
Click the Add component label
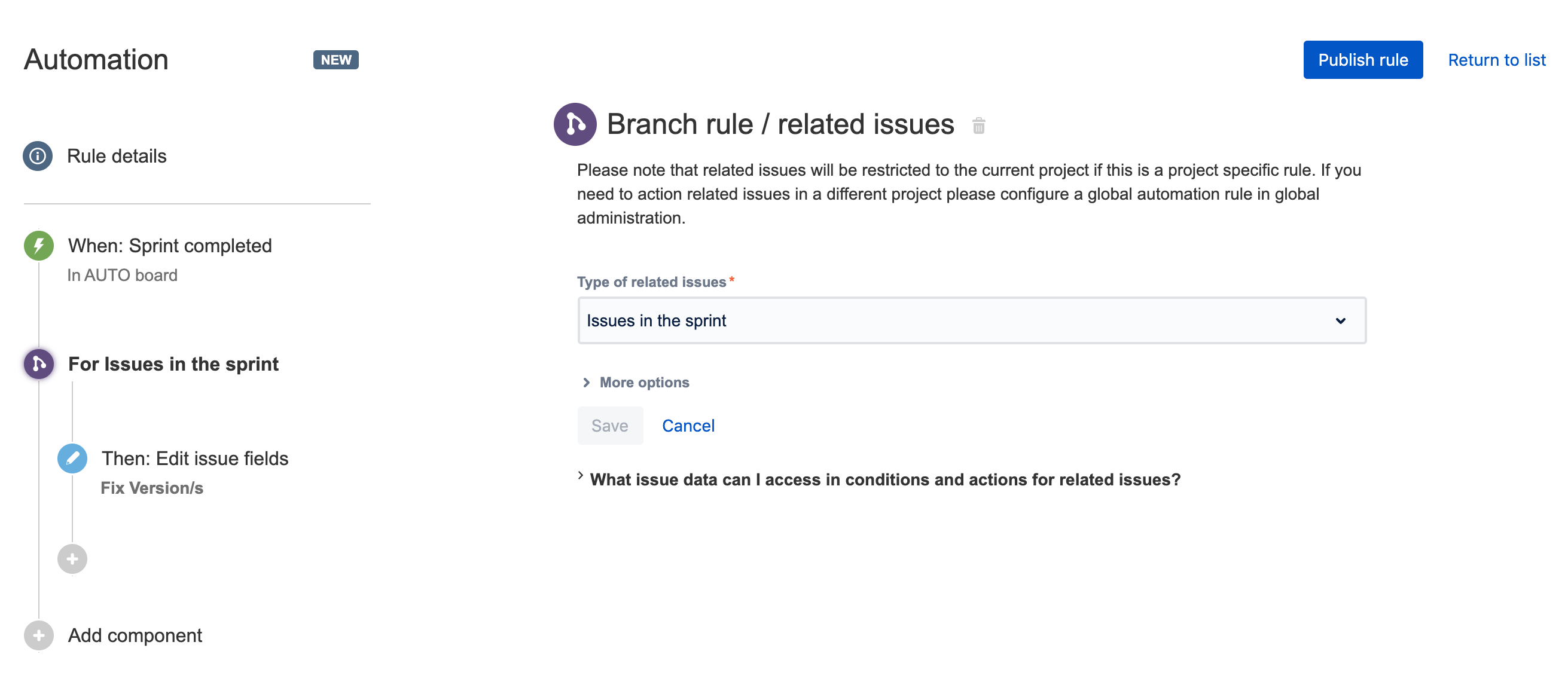135,635
